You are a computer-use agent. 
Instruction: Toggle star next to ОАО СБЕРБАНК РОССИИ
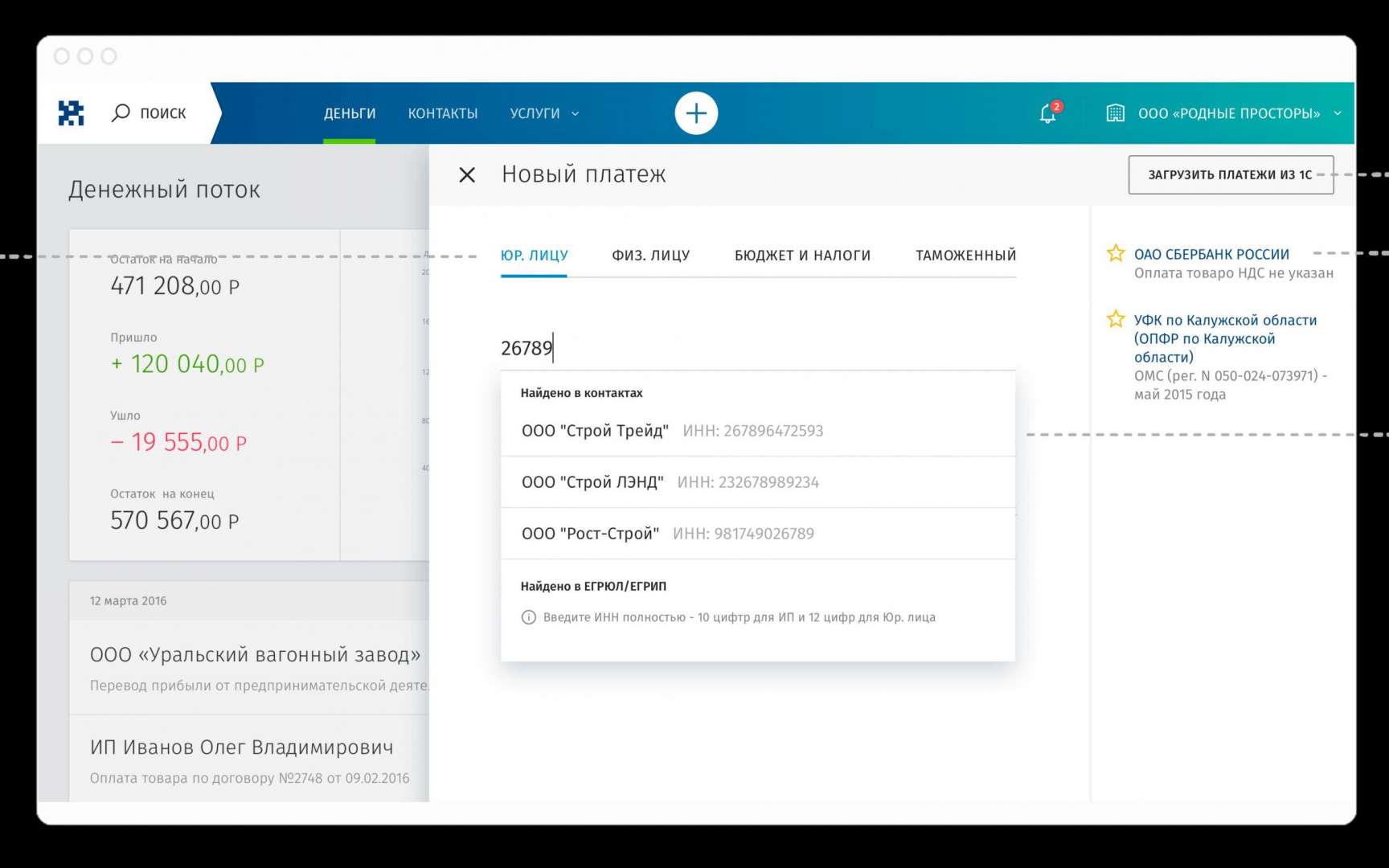(x=1116, y=254)
